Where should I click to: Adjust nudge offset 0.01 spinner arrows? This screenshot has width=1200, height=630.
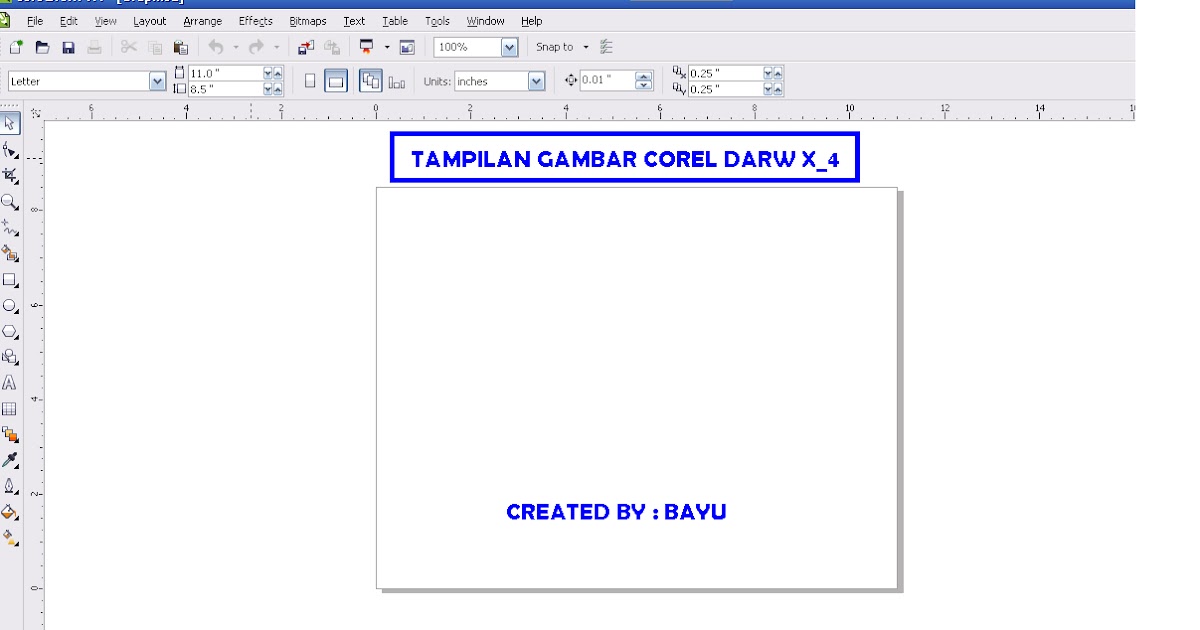644,81
